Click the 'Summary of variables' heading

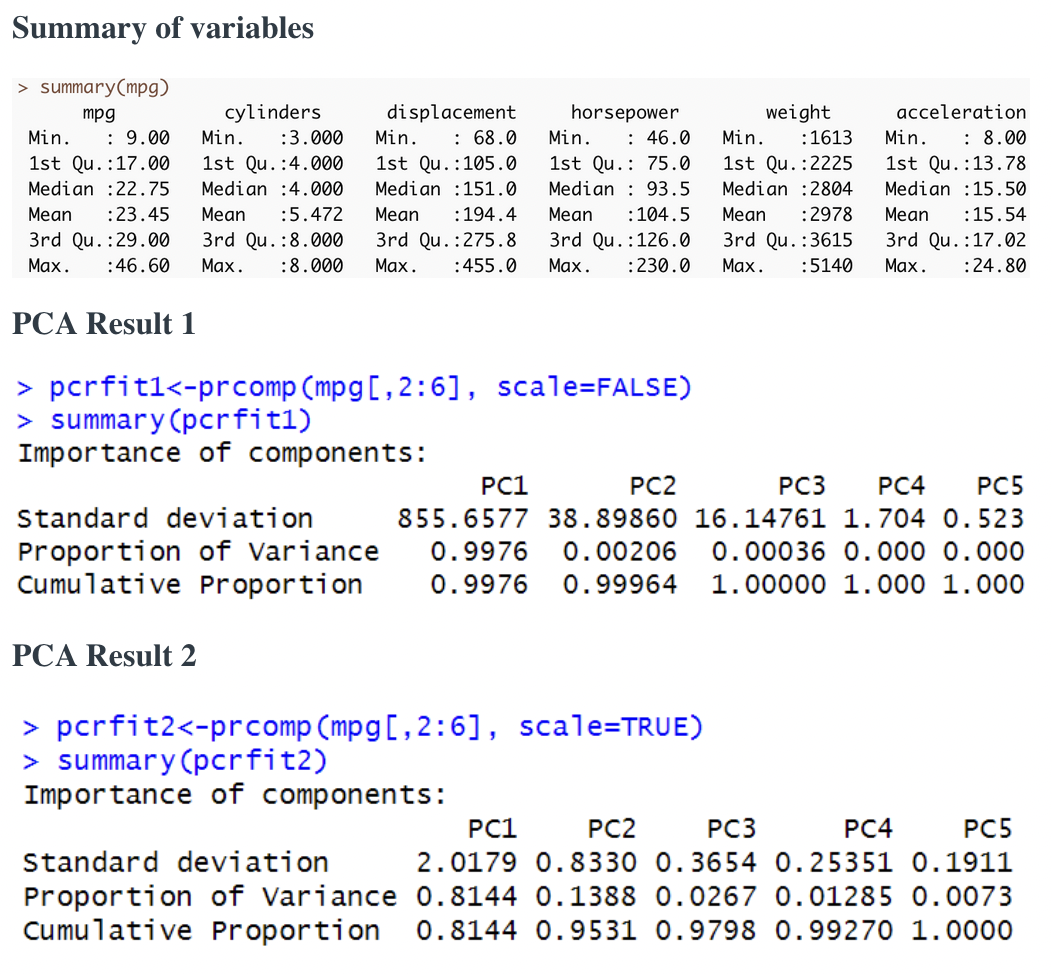click(161, 28)
